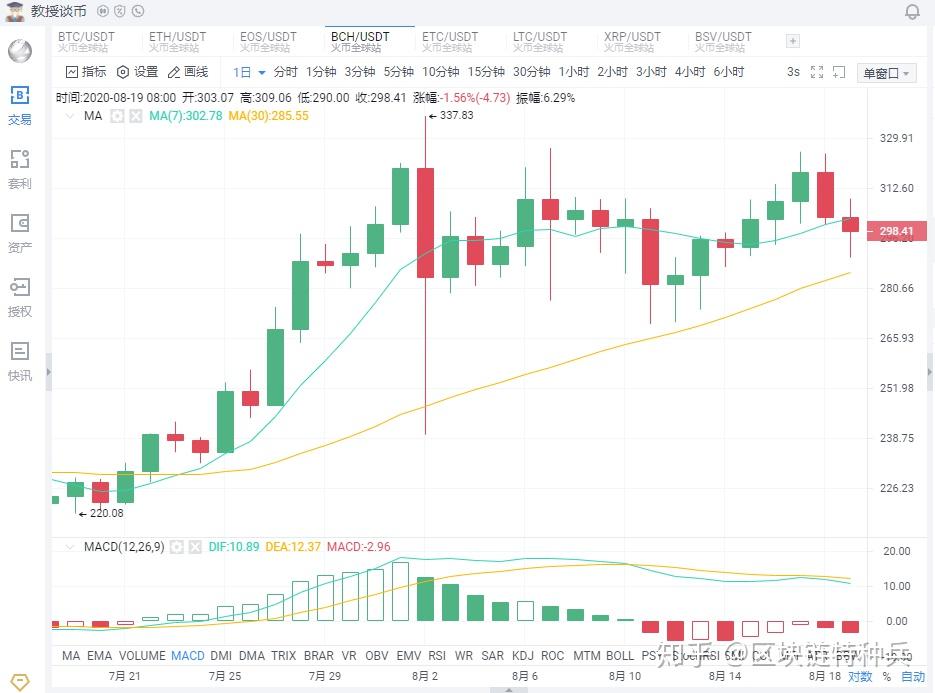The height and width of the screenshot is (693, 935).
Task: Click the round pause-like icon beside 教授谈币
Action: pos(103,11)
